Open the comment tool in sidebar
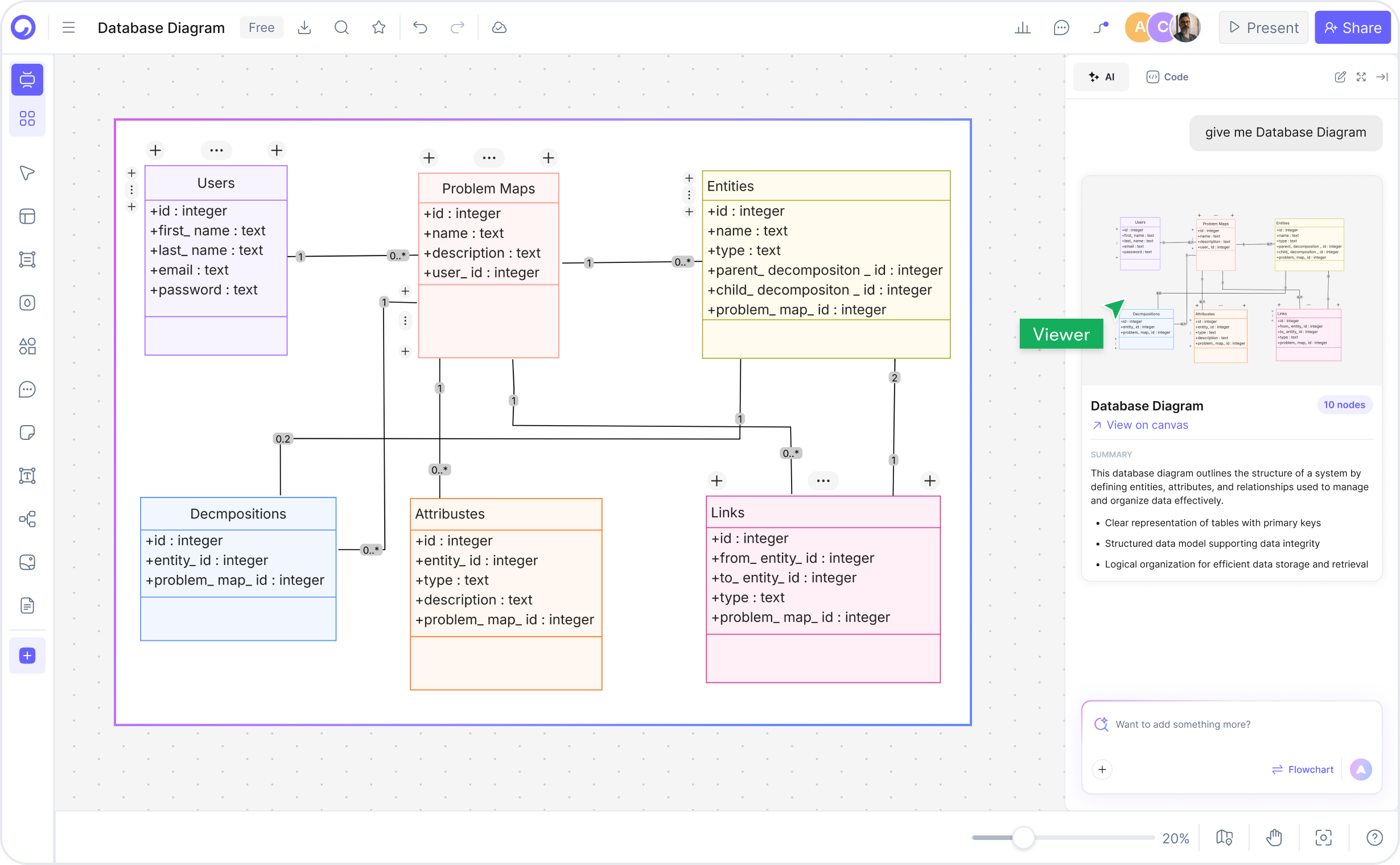Image resolution: width=1400 pixels, height=865 pixels. (27, 389)
